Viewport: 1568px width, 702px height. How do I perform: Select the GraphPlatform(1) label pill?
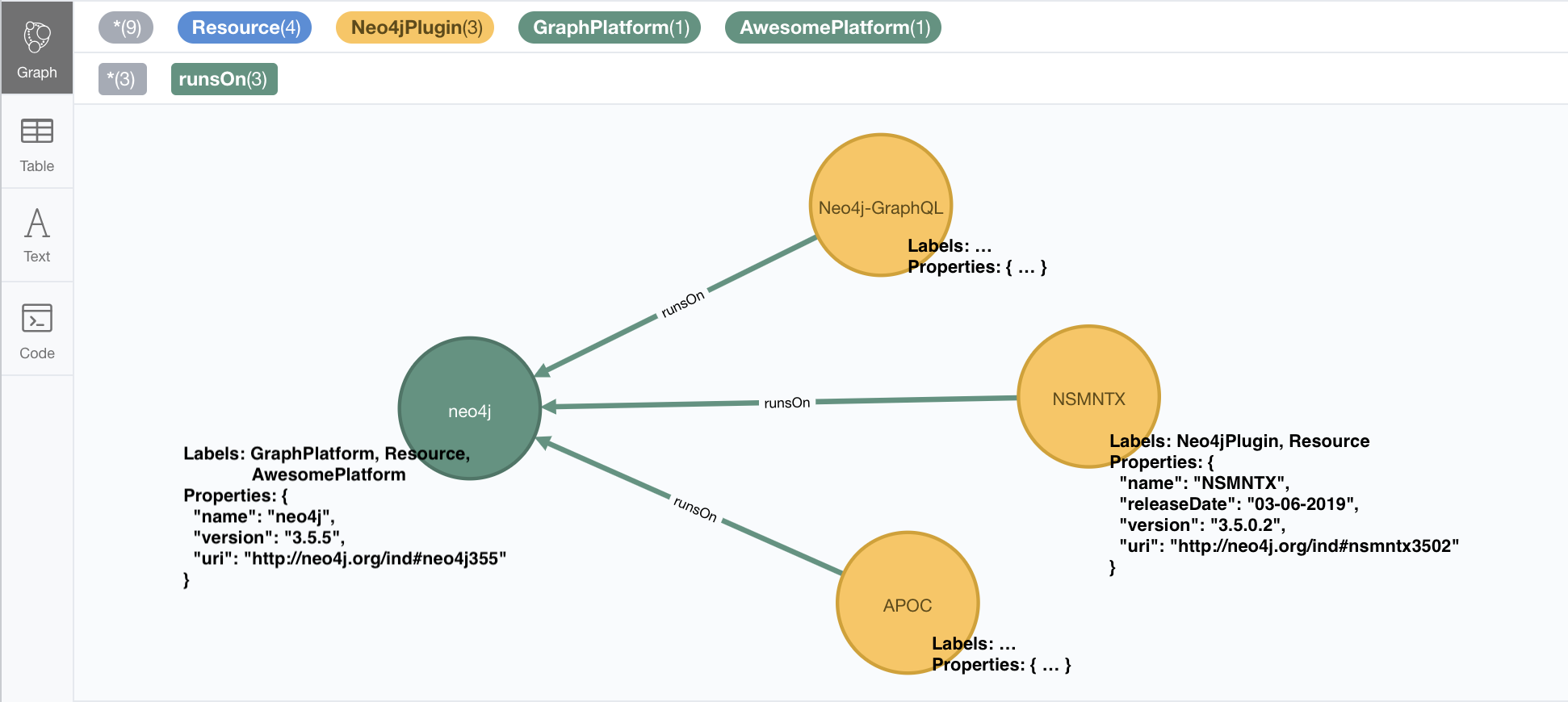tap(610, 27)
